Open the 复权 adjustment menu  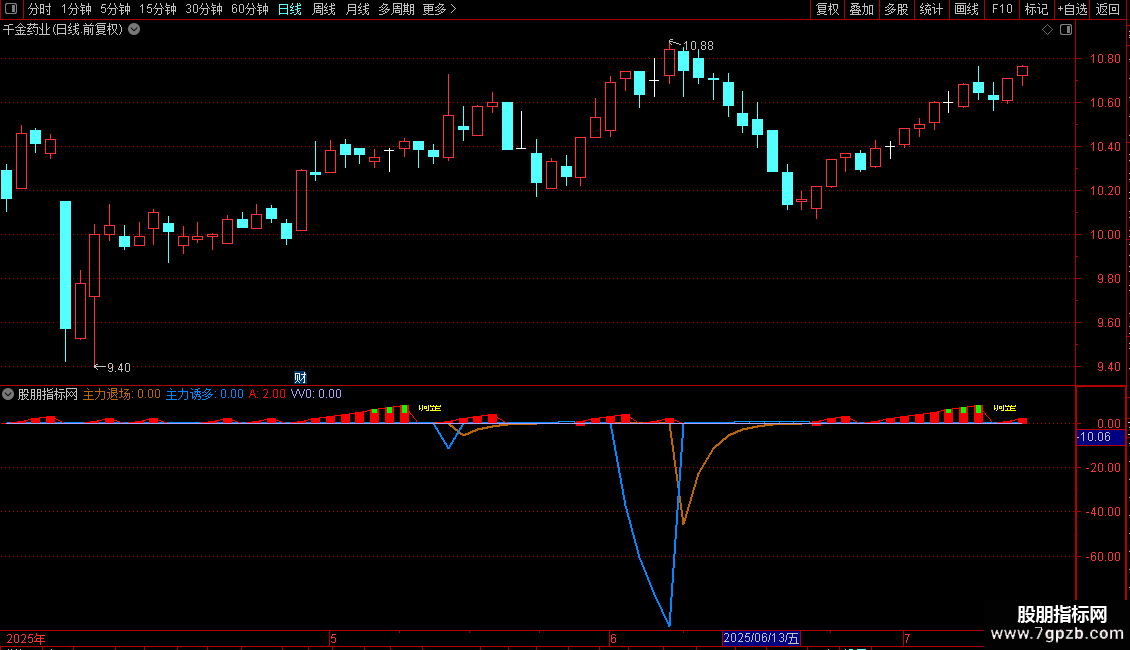pyautogui.click(x=827, y=9)
